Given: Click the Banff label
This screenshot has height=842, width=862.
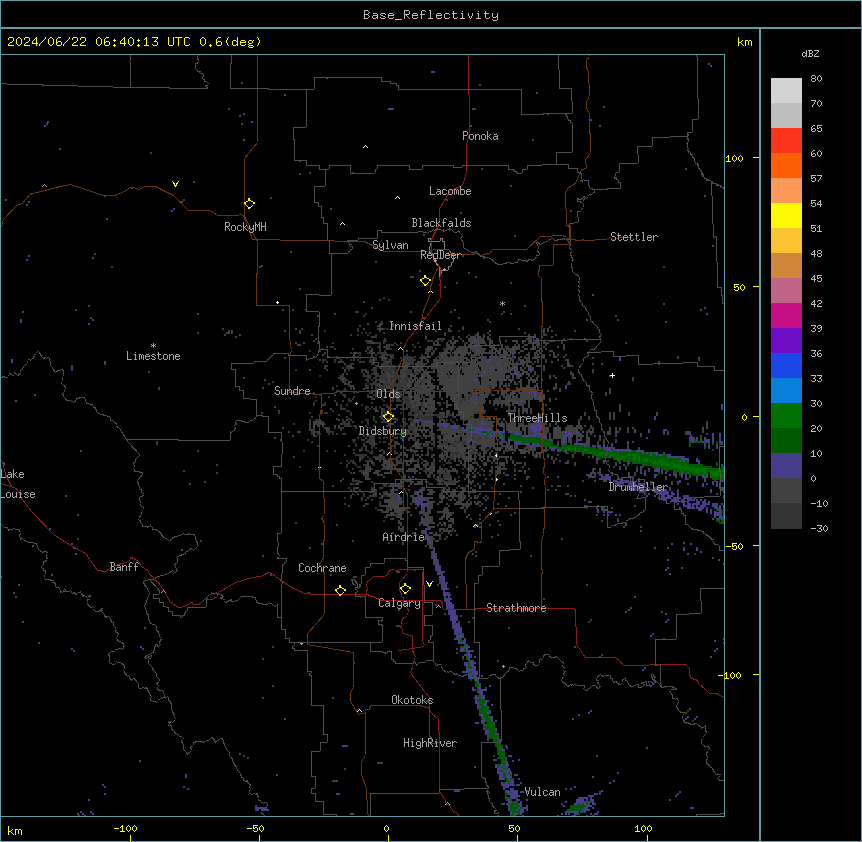Looking at the screenshot, I should coord(124,567).
